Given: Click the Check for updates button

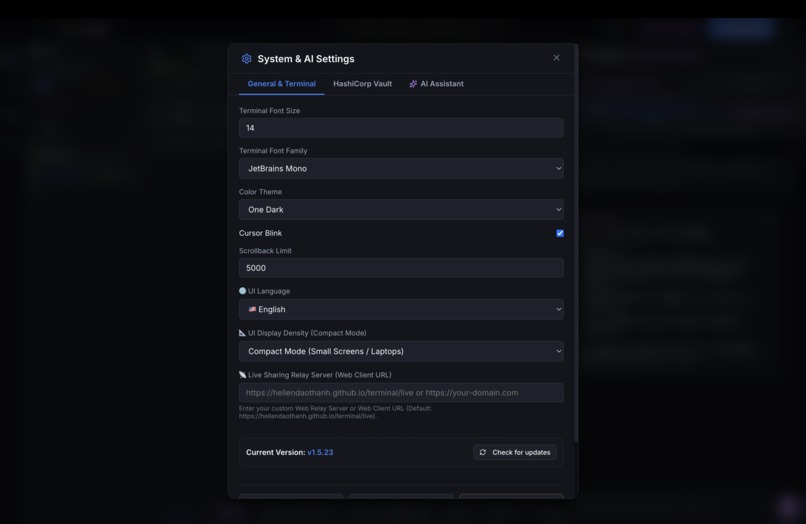Looking at the screenshot, I should [x=515, y=453].
